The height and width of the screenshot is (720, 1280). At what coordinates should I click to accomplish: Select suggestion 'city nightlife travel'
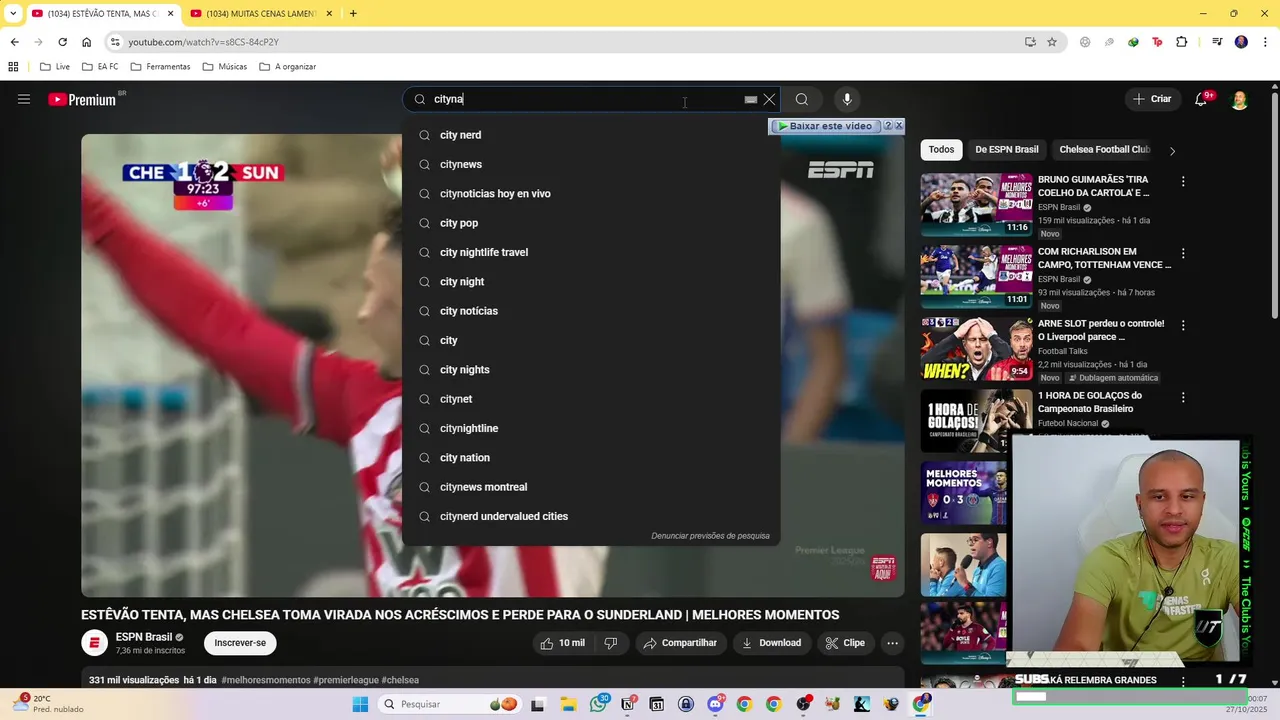[x=591, y=252]
